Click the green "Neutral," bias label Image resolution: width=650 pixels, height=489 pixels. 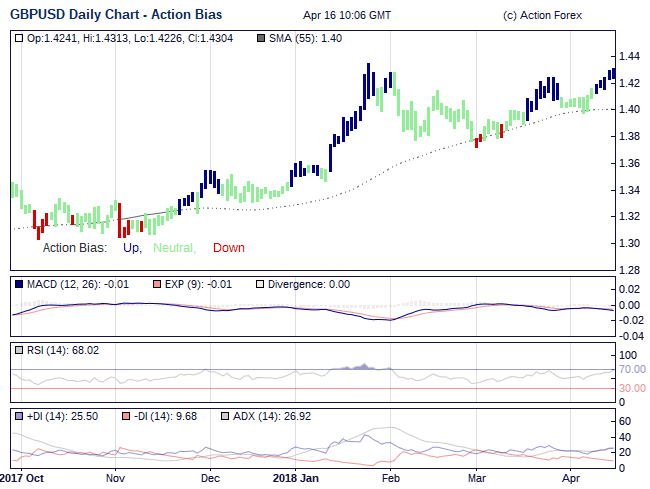[x=174, y=248]
